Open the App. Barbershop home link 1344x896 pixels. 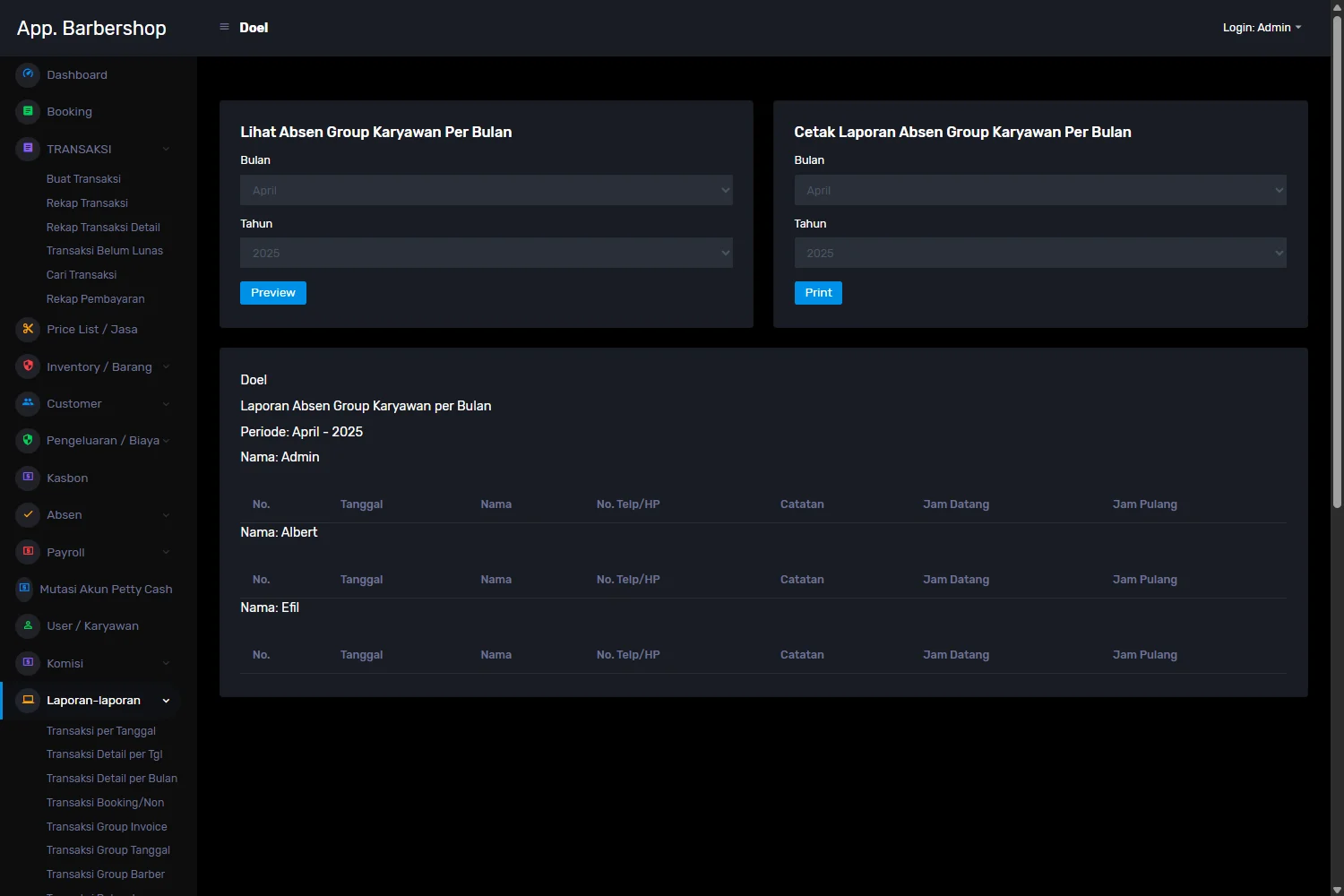(91, 28)
